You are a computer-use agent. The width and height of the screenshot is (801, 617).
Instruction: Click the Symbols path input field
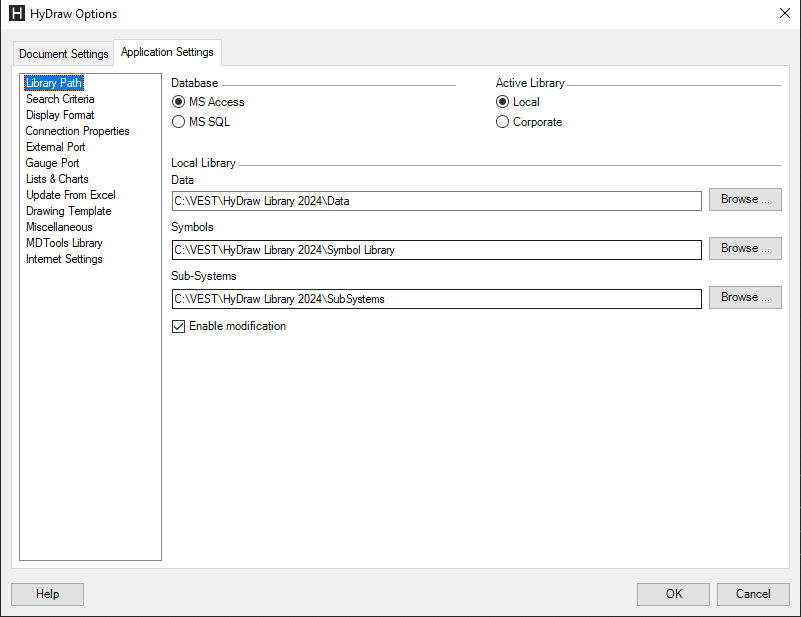437,250
